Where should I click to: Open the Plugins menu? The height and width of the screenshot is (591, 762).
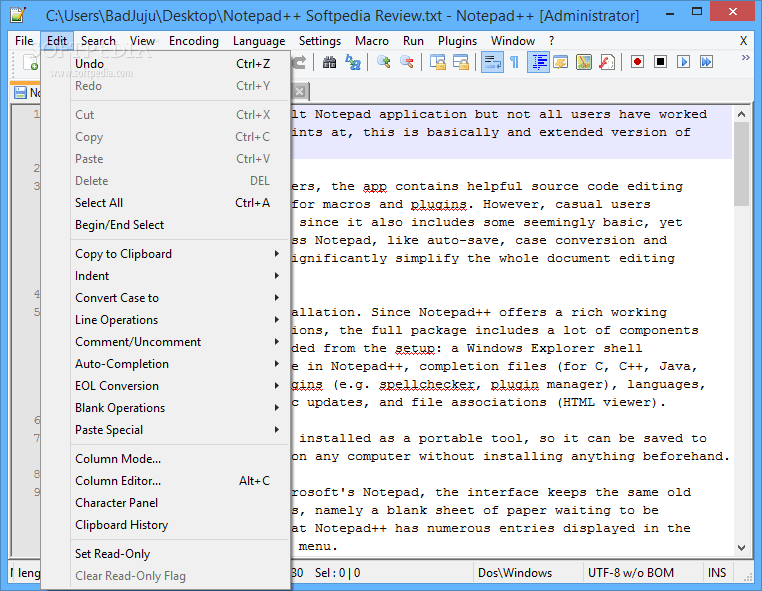457,41
